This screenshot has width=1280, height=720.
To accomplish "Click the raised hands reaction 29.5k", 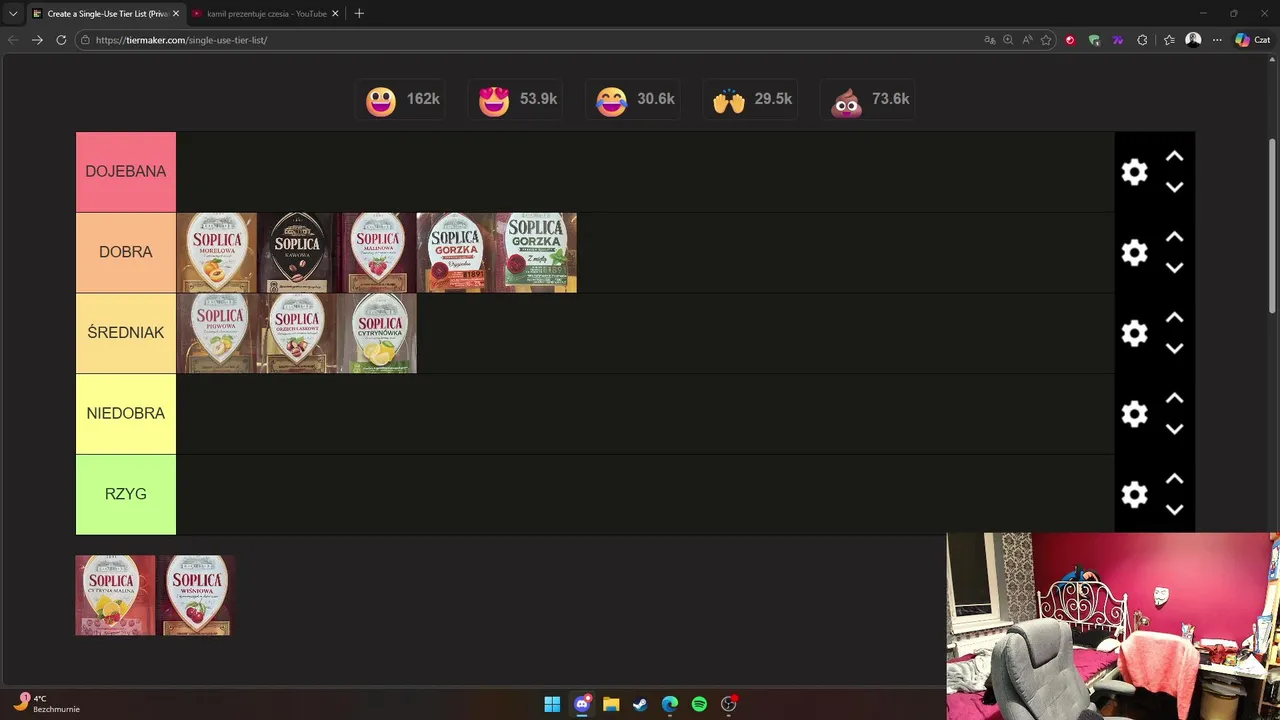I will 752,100.
